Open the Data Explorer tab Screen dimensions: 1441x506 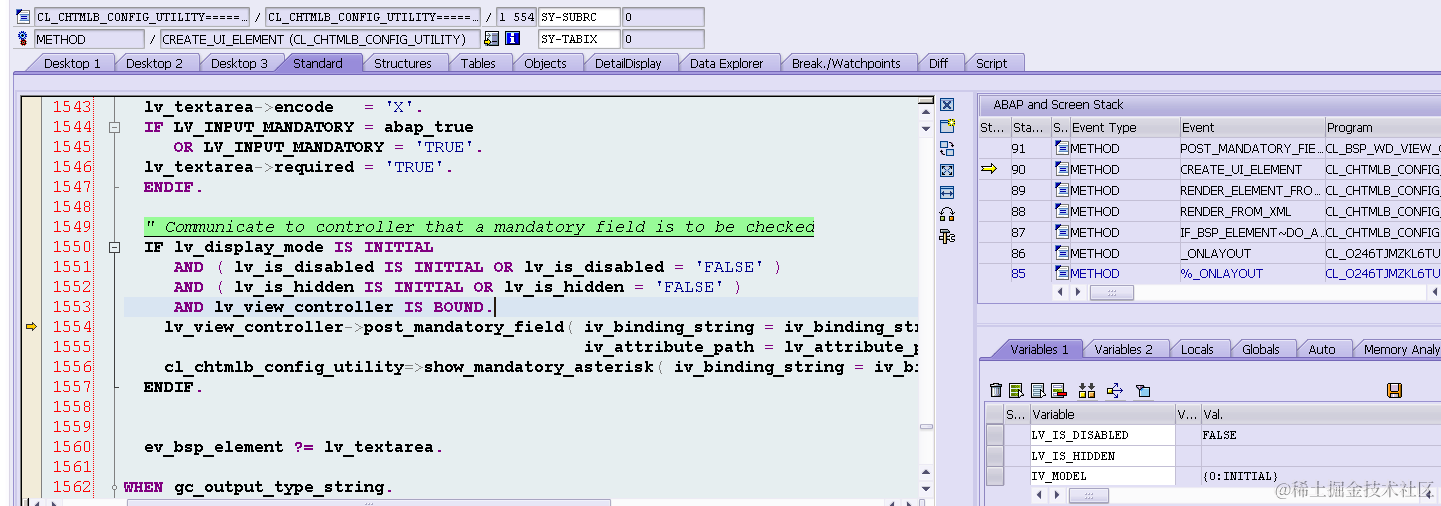pos(727,63)
